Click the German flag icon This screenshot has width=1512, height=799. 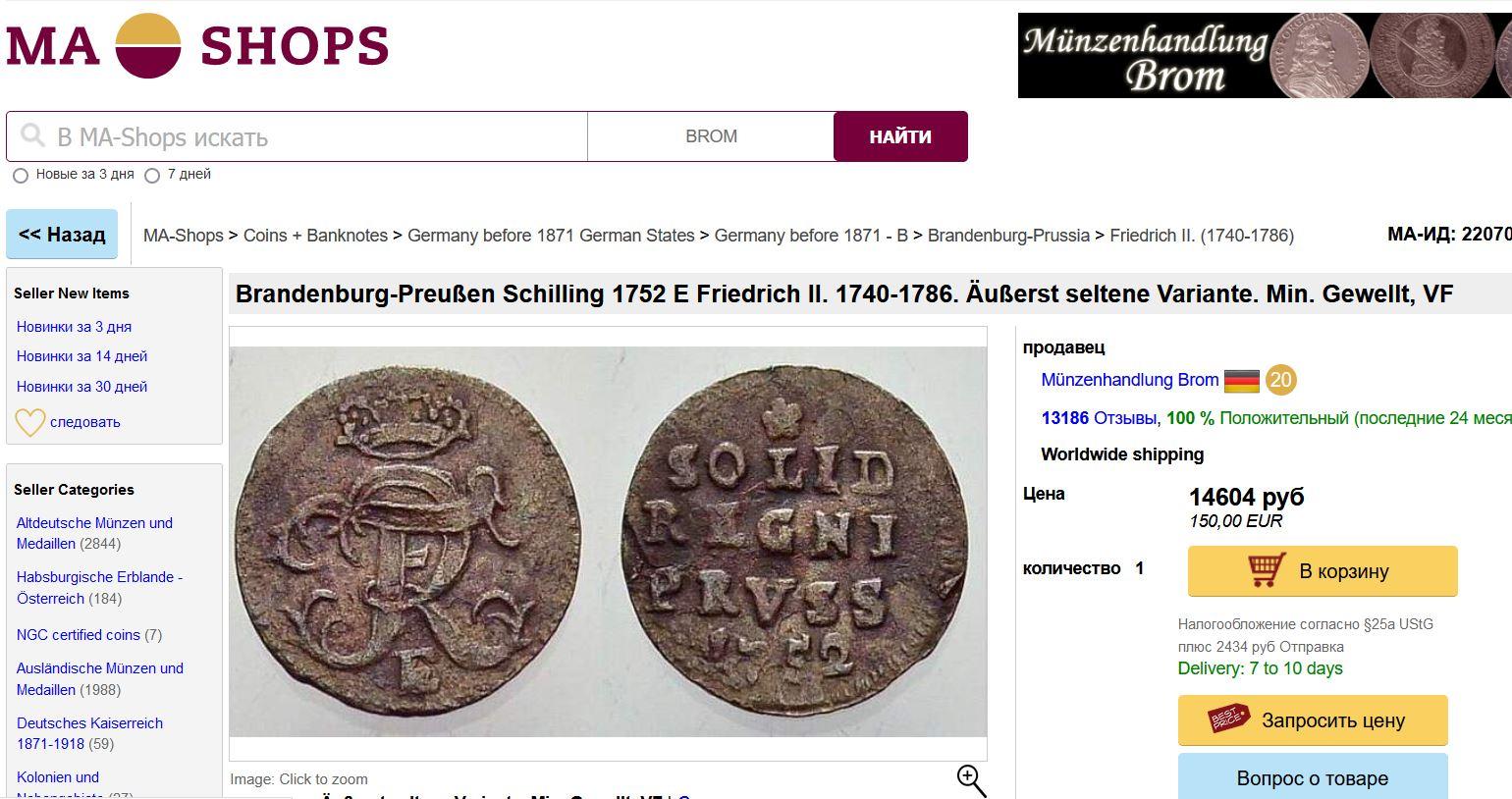coord(1242,380)
